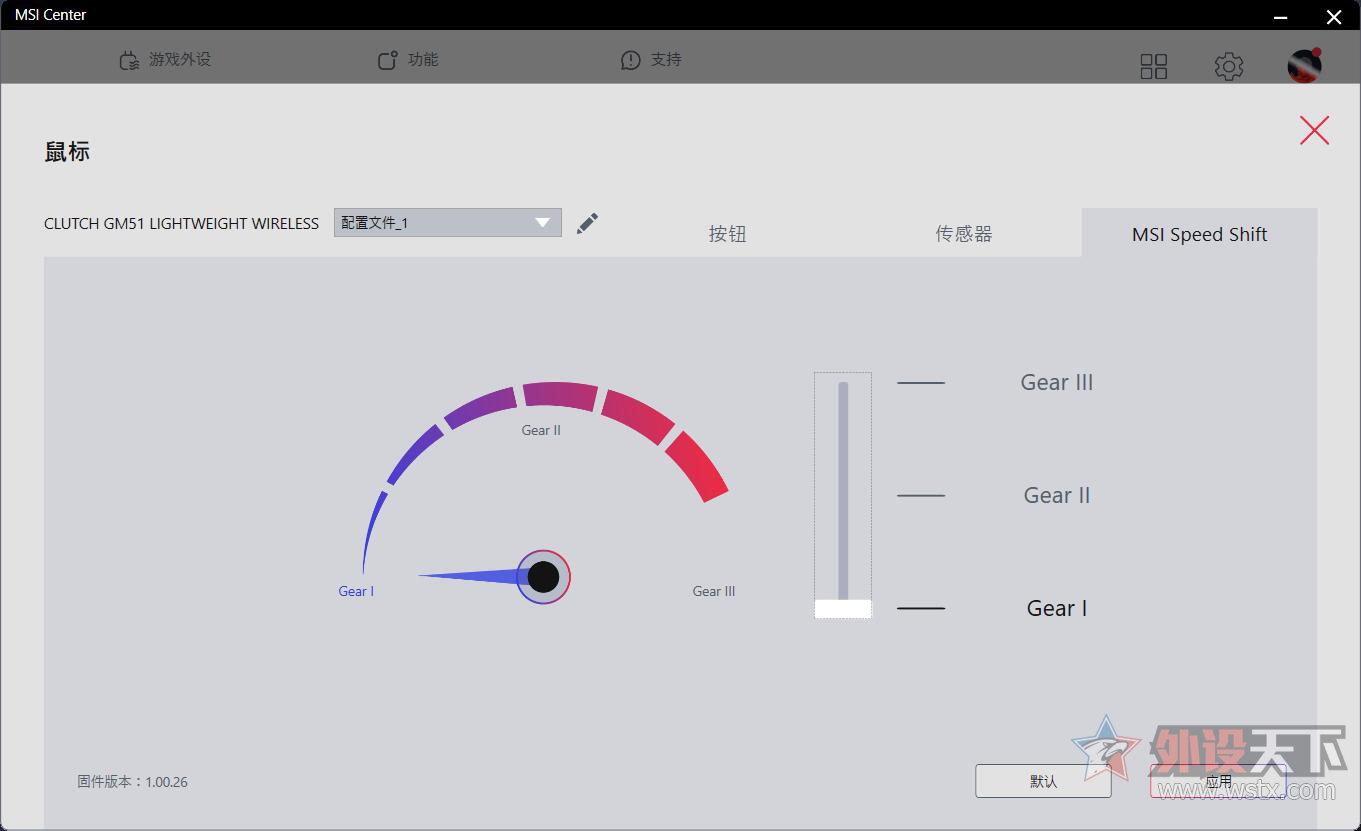1361x831 pixels.
Task: Select Gear I on the gear list
Action: tap(1057, 608)
